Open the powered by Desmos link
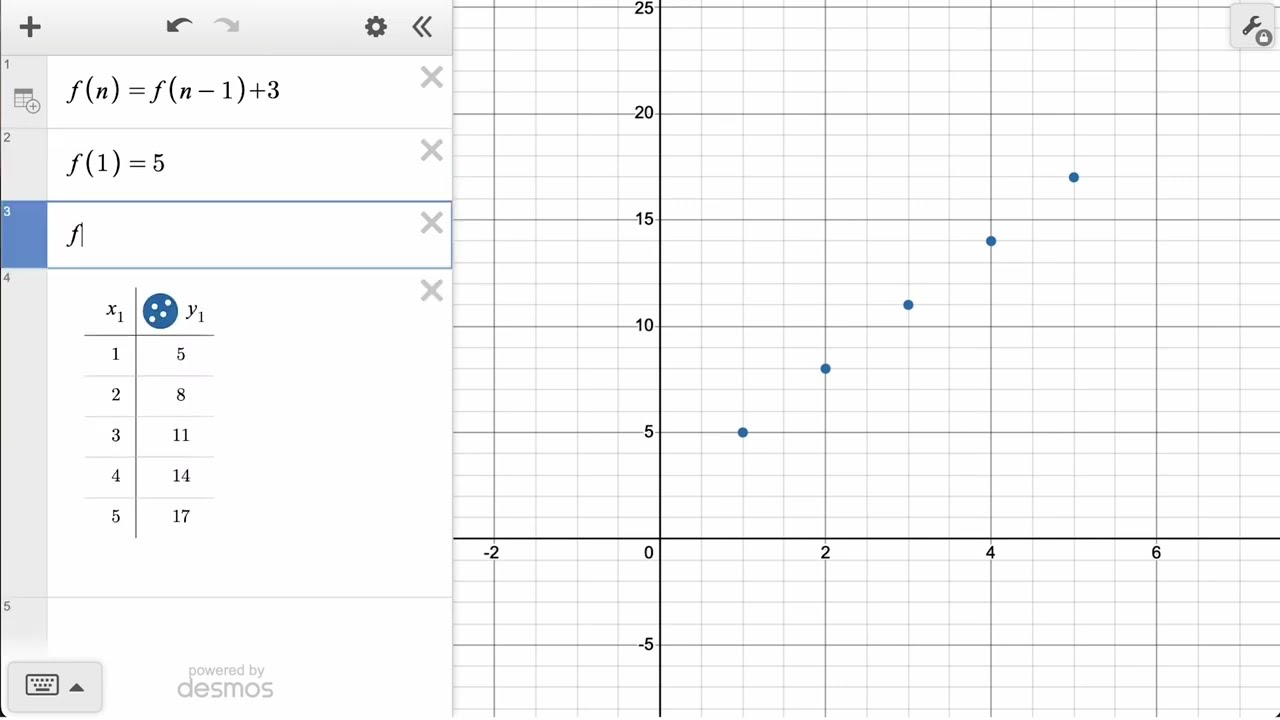The width and height of the screenshot is (1280, 720). (225, 682)
